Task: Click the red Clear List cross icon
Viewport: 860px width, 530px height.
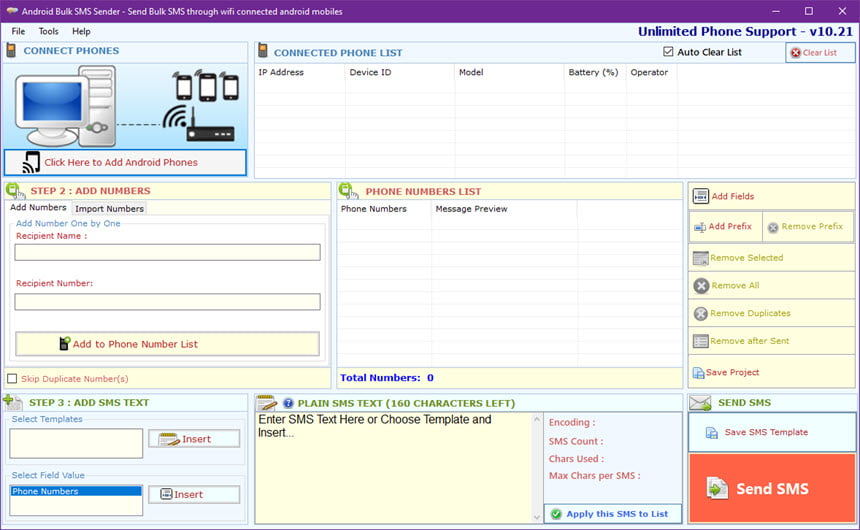Action: pyautogui.click(x=795, y=53)
